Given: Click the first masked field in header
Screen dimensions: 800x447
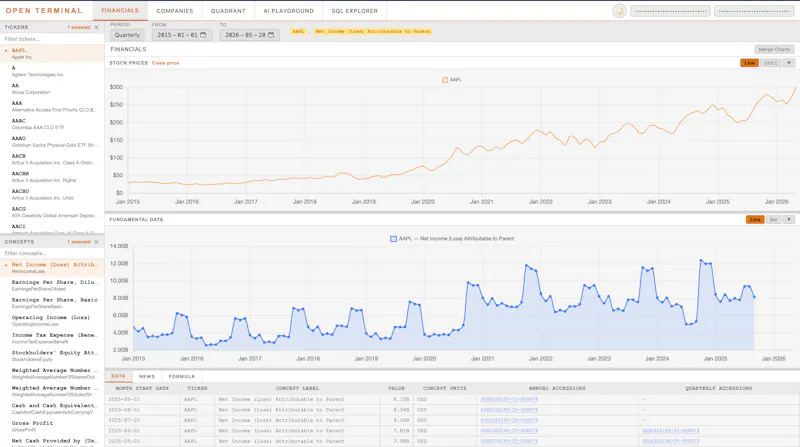Looking at the screenshot, I should [x=670, y=11].
